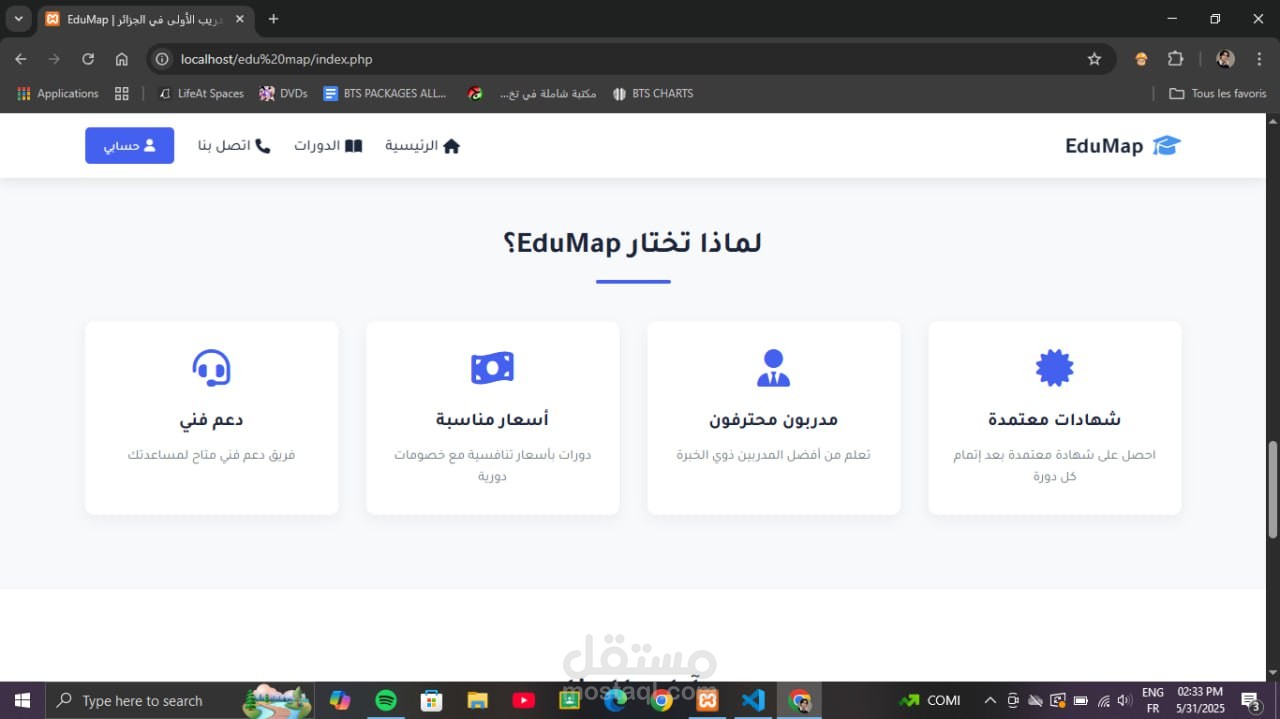This screenshot has height=719, width=1280.
Task: Open Google Classroom from the taskbar
Action: [569, 700]
